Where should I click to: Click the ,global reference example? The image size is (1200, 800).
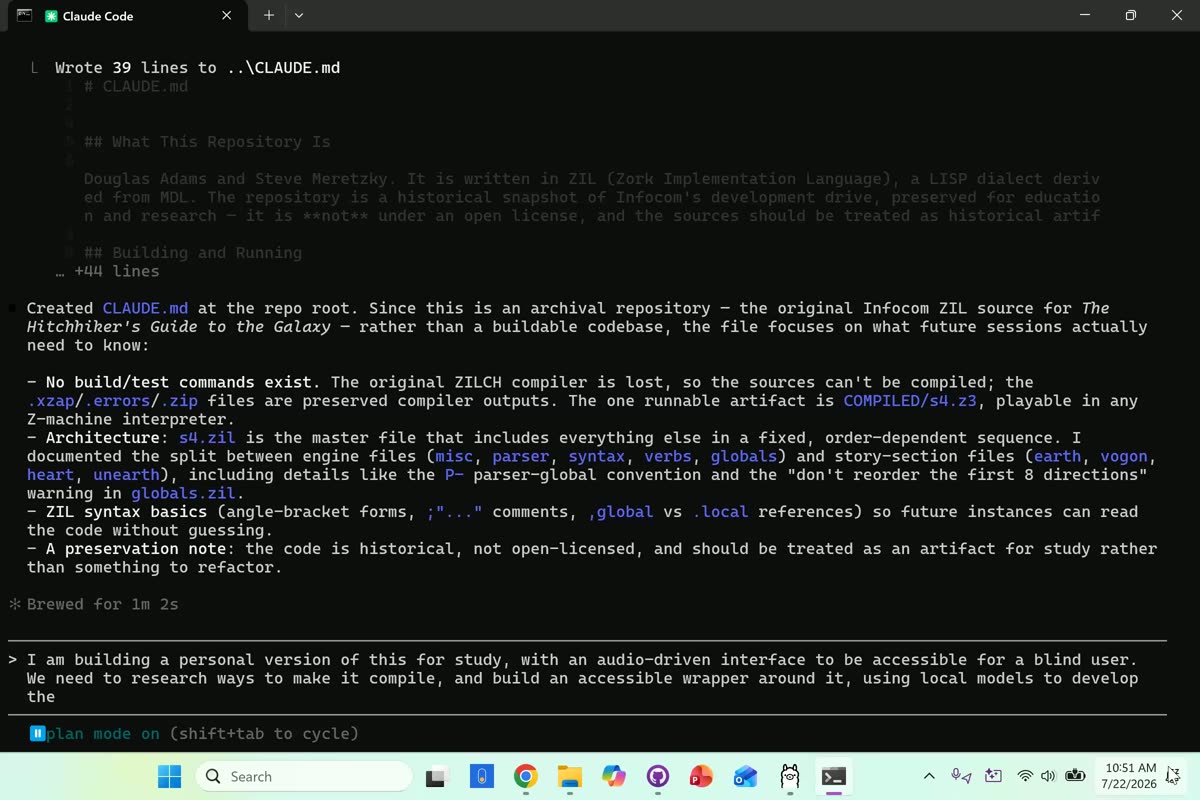(x=620, y=511)
